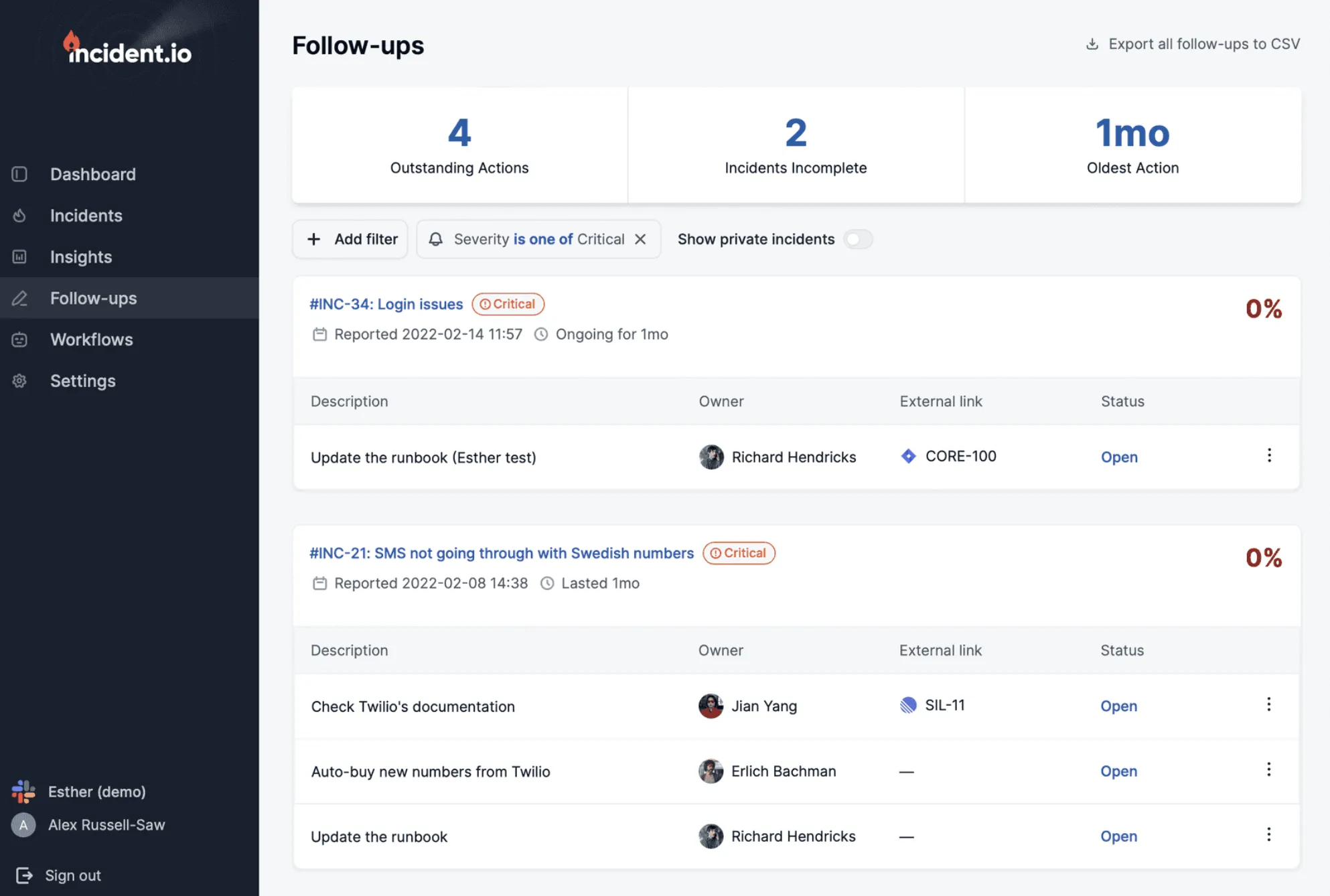
Task: Open options menu for the last Update the runbook row
Action: click(x=1268, y=834)
